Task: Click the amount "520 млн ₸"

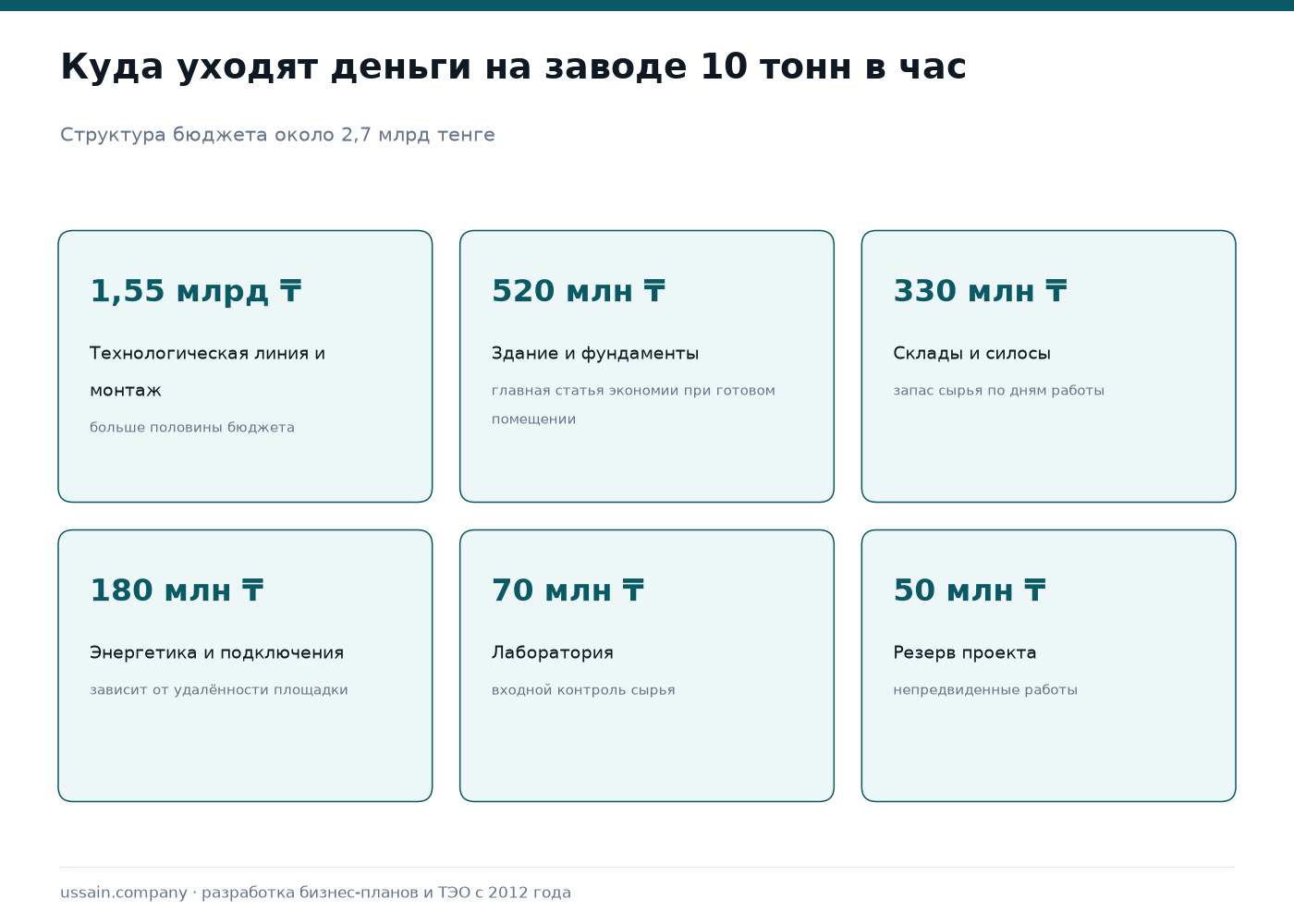Action: click(579, 291)
